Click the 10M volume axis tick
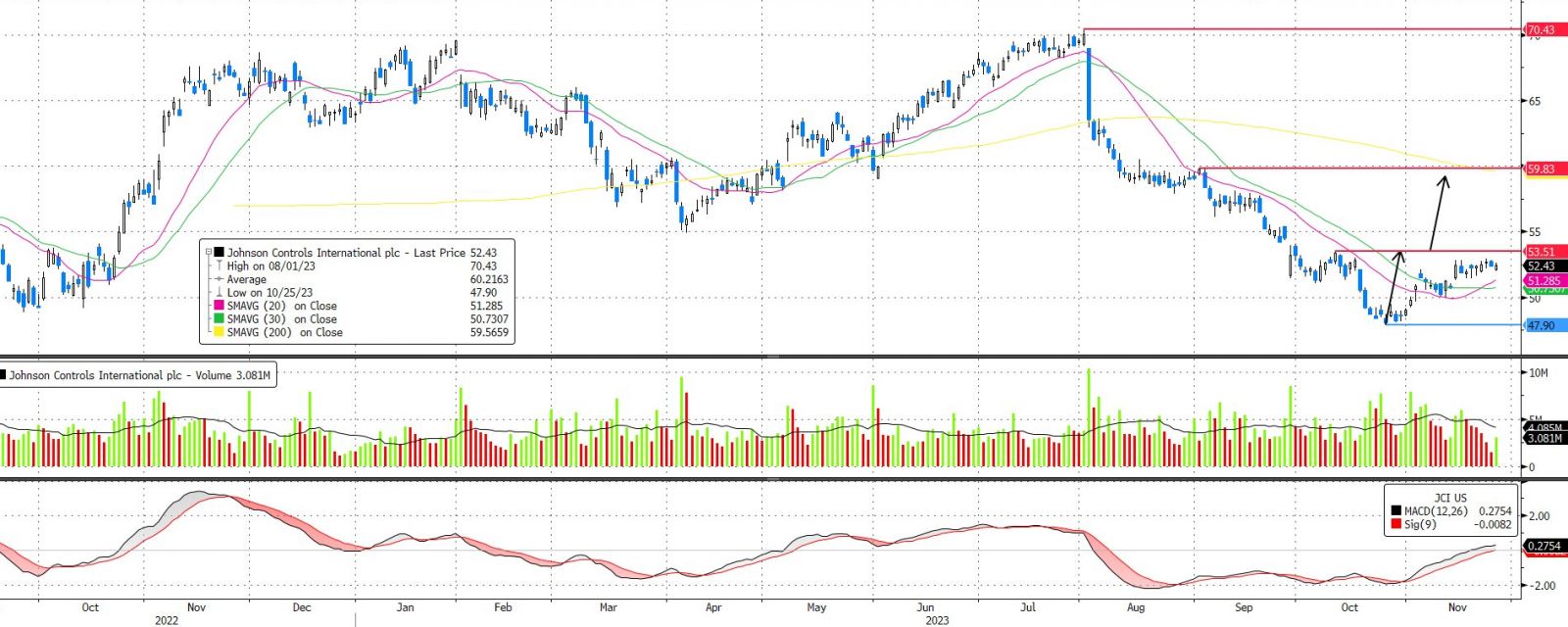 [x=1539, y=373]
